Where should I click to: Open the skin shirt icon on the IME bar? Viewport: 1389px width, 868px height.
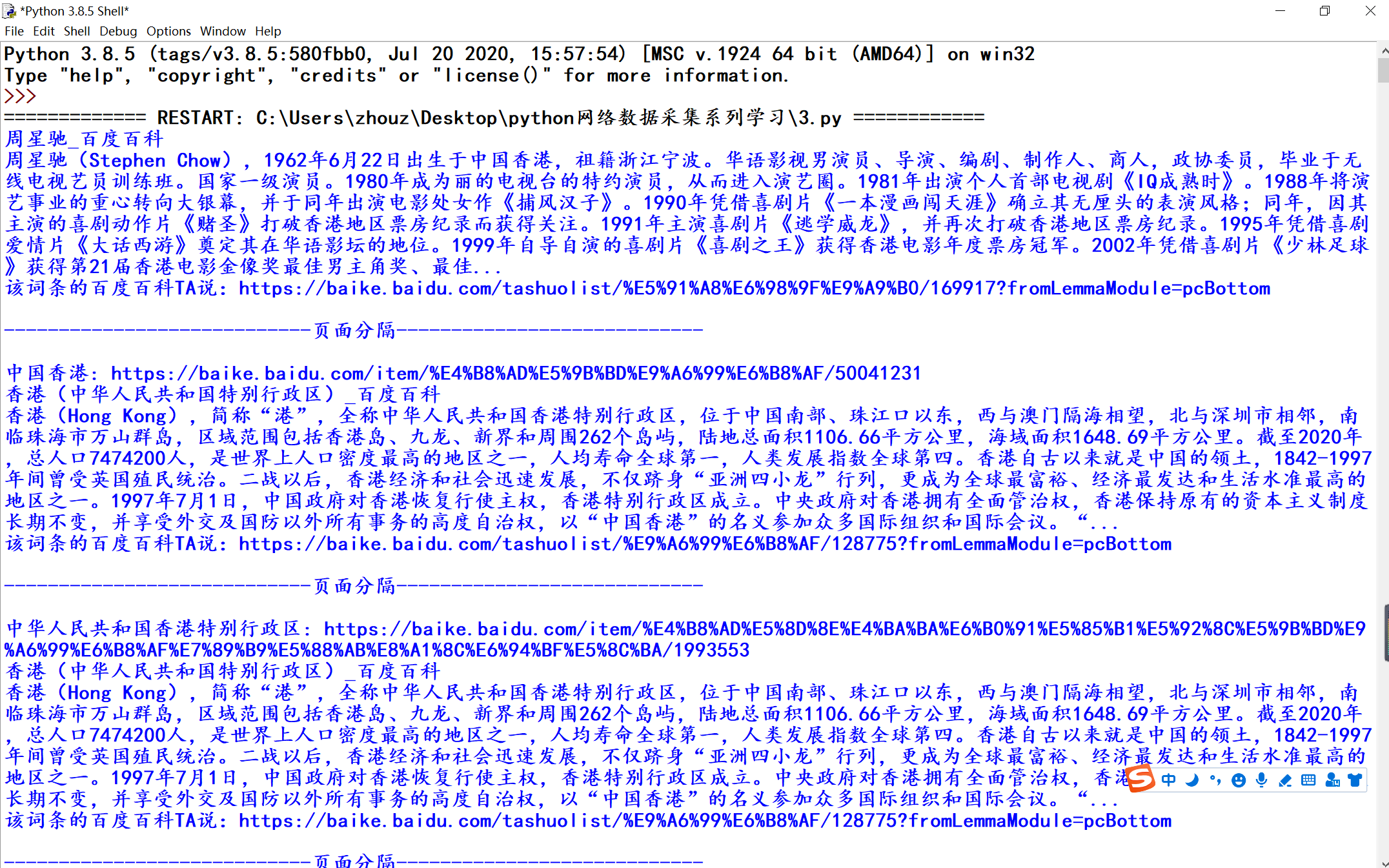1354,780
